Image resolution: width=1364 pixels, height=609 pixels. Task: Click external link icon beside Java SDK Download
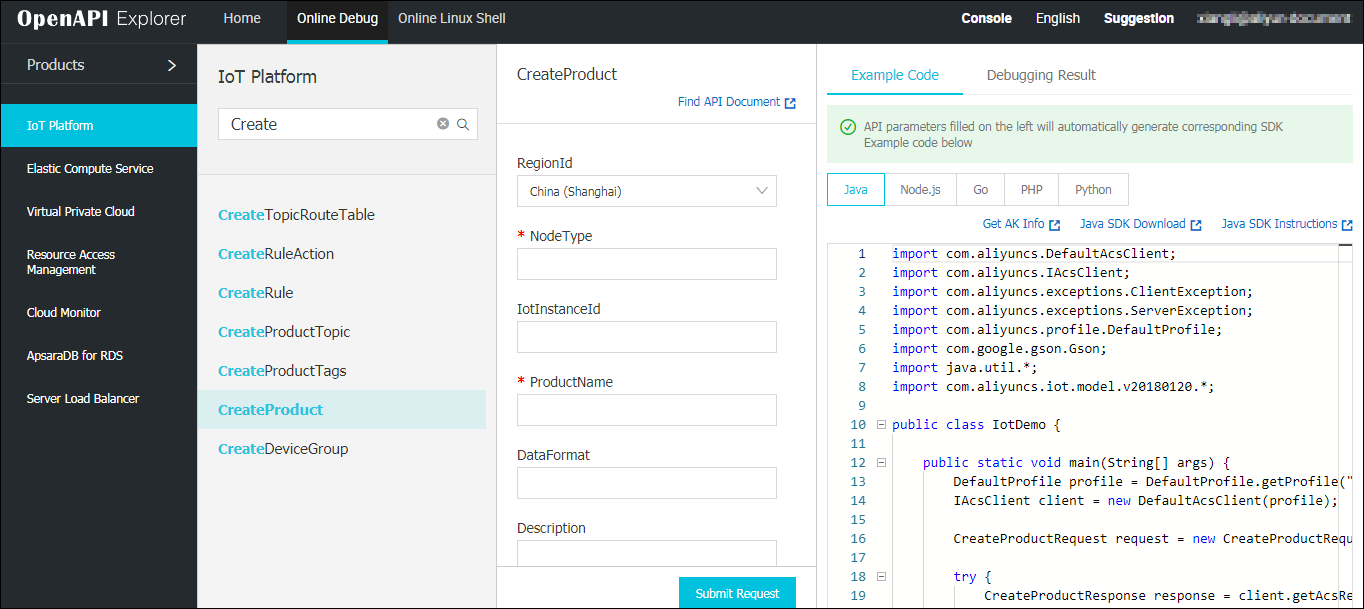(x=1196, y=225)
